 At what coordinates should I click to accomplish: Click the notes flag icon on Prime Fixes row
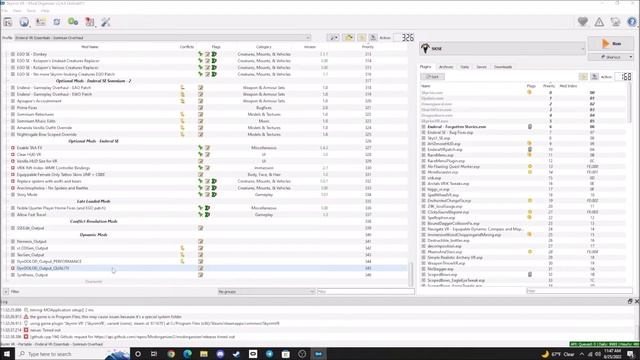point(200,108)
